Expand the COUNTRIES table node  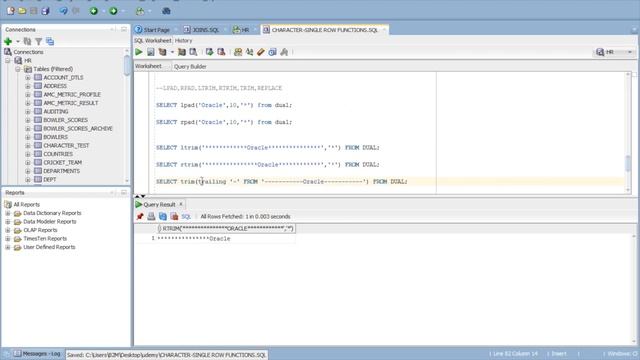(27, 154)
